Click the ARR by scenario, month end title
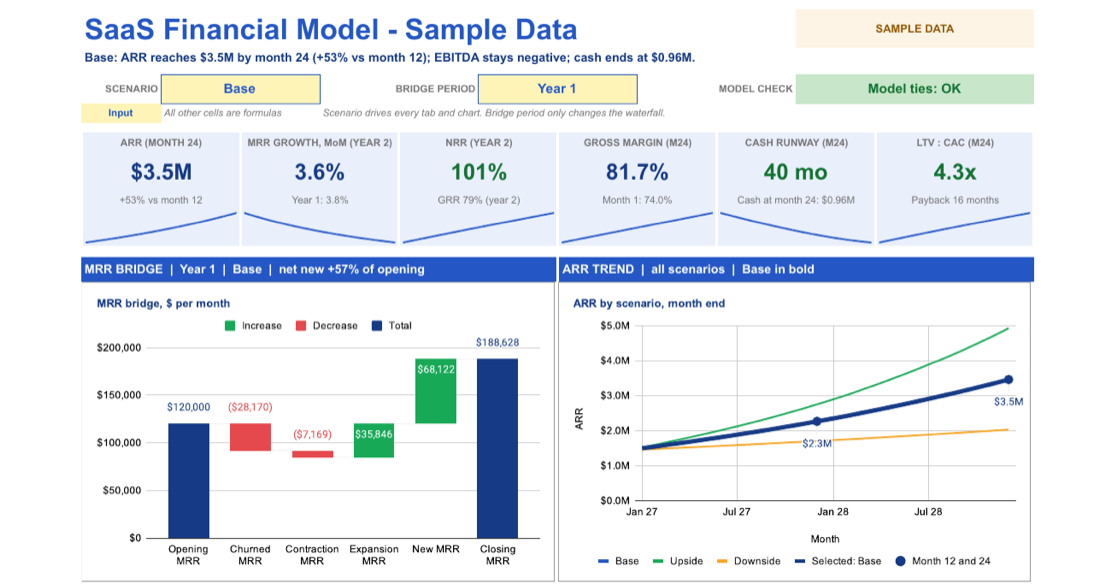This screenshot has height=585, width=1100. (649, 304)
